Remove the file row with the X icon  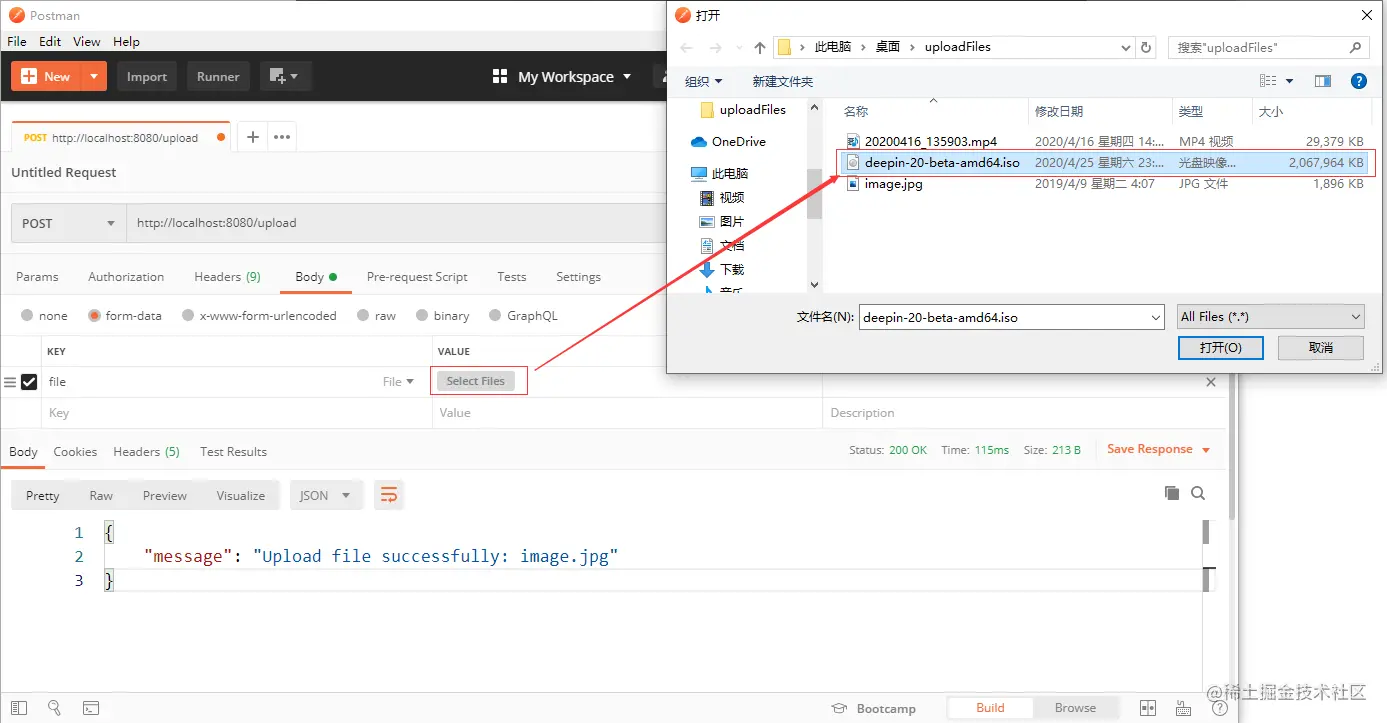[x=1211, y=382]
